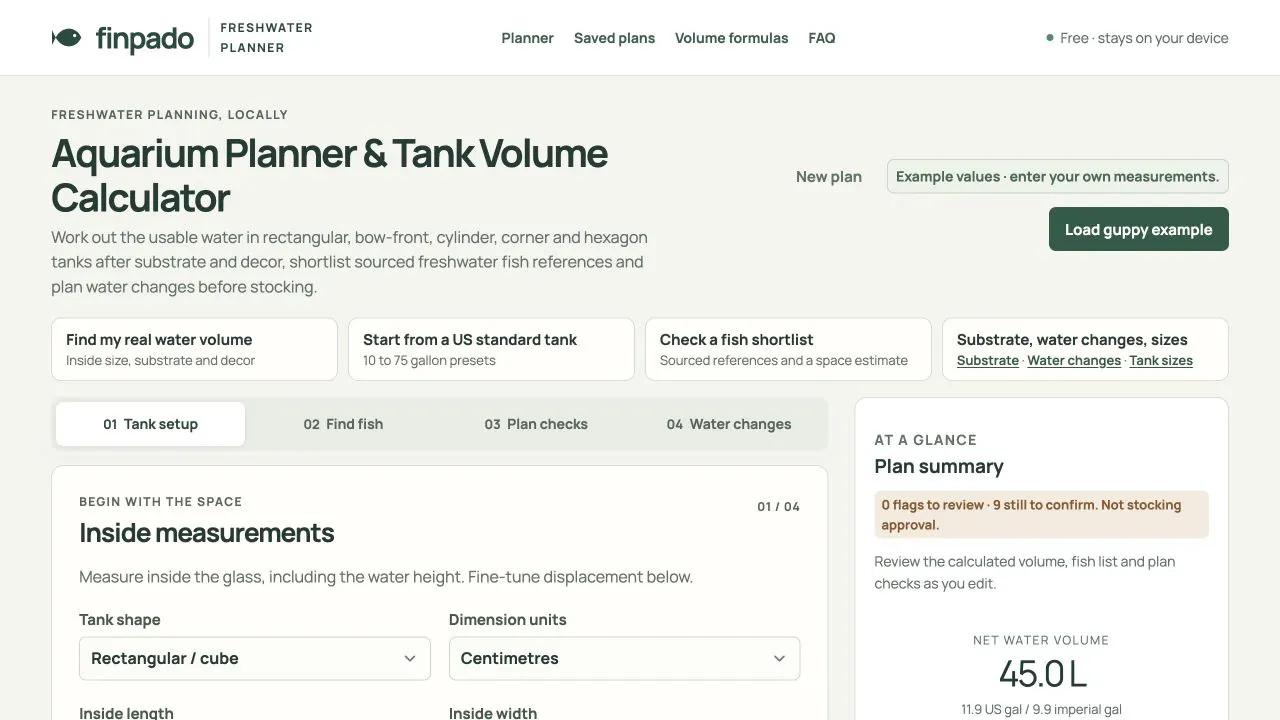The image size is (1280, 720).
Task: Switch to the 02 Find fish tab
Action: click(343, 424)
